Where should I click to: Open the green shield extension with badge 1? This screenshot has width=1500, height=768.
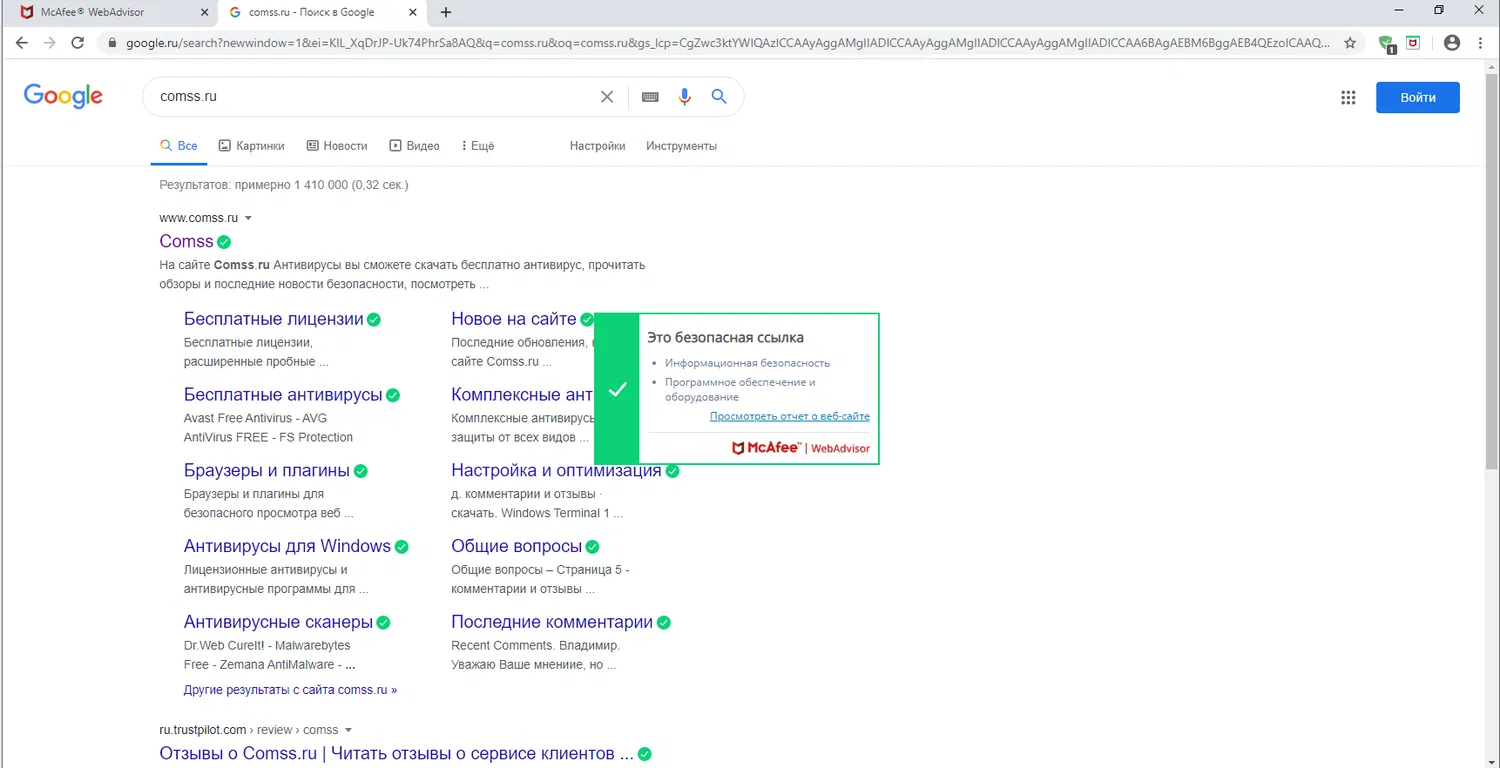[x=1386, y=44]
